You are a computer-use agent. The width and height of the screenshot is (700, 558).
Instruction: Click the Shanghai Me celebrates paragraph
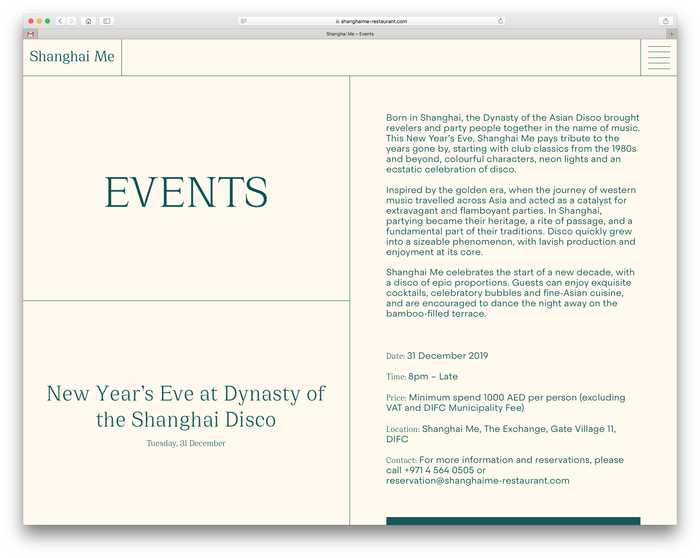(510, 293)
